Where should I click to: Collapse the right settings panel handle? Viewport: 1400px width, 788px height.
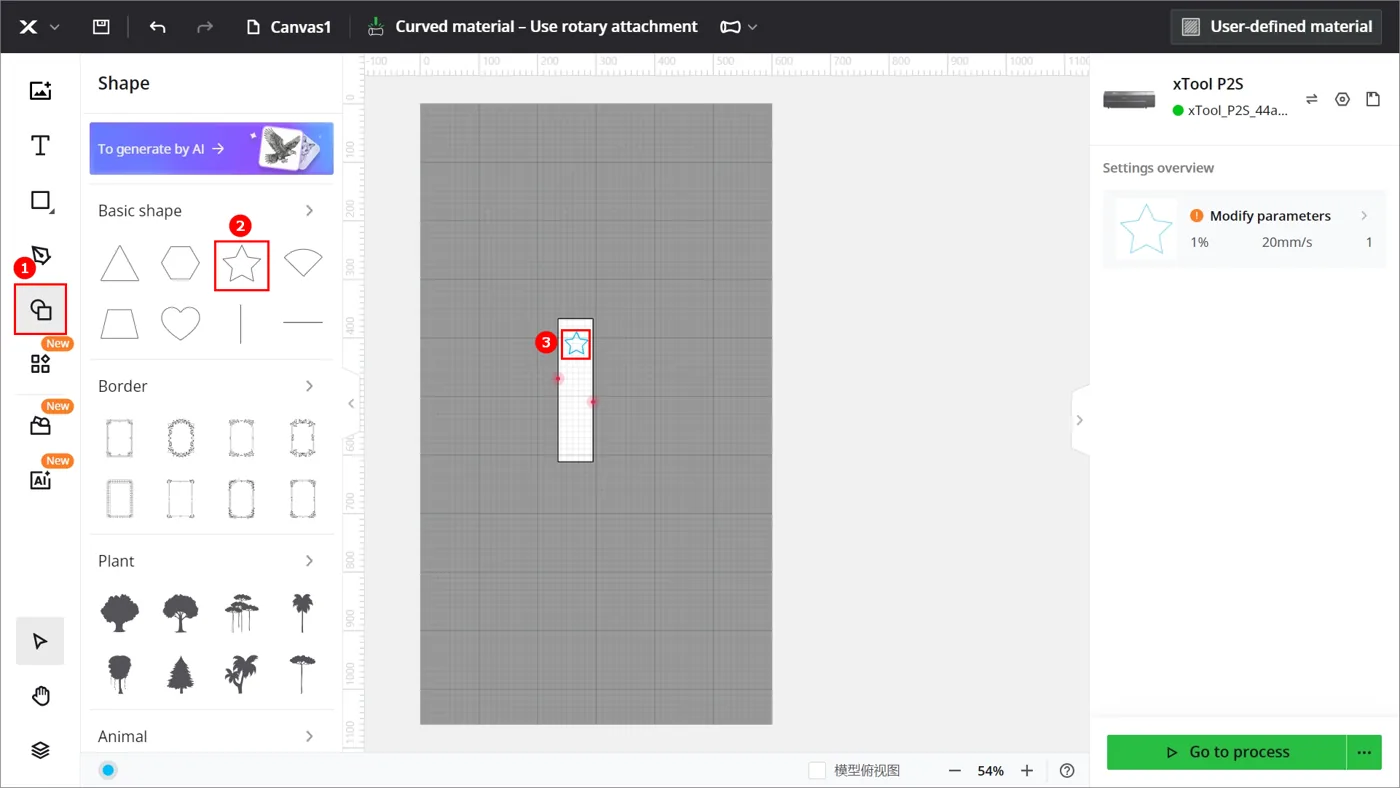tap(1079, 420)
